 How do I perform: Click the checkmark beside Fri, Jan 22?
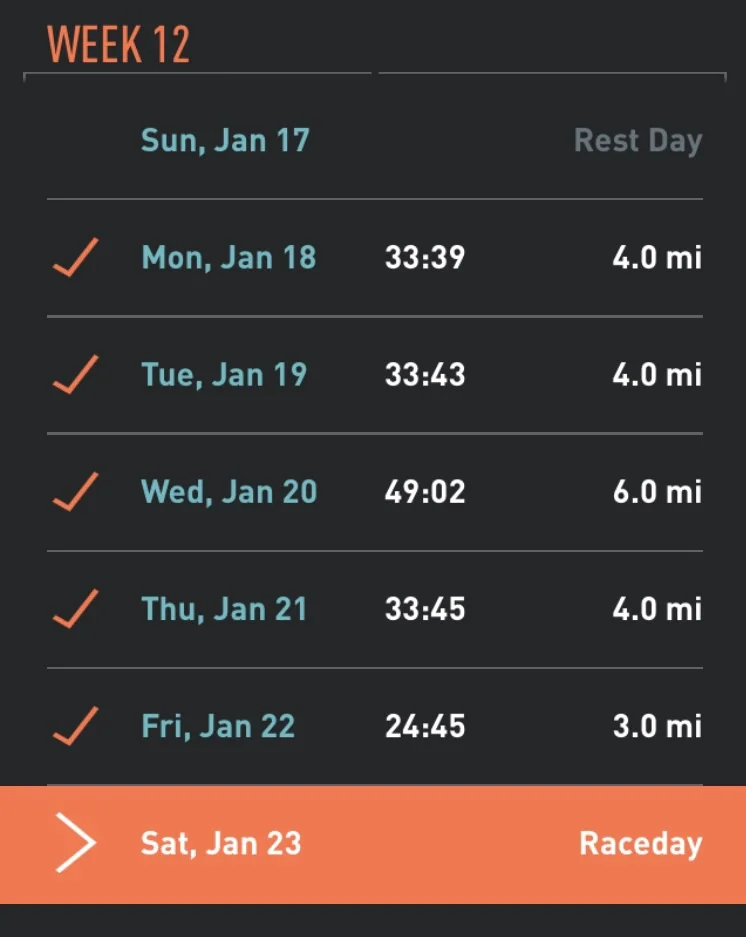(75, 726)
